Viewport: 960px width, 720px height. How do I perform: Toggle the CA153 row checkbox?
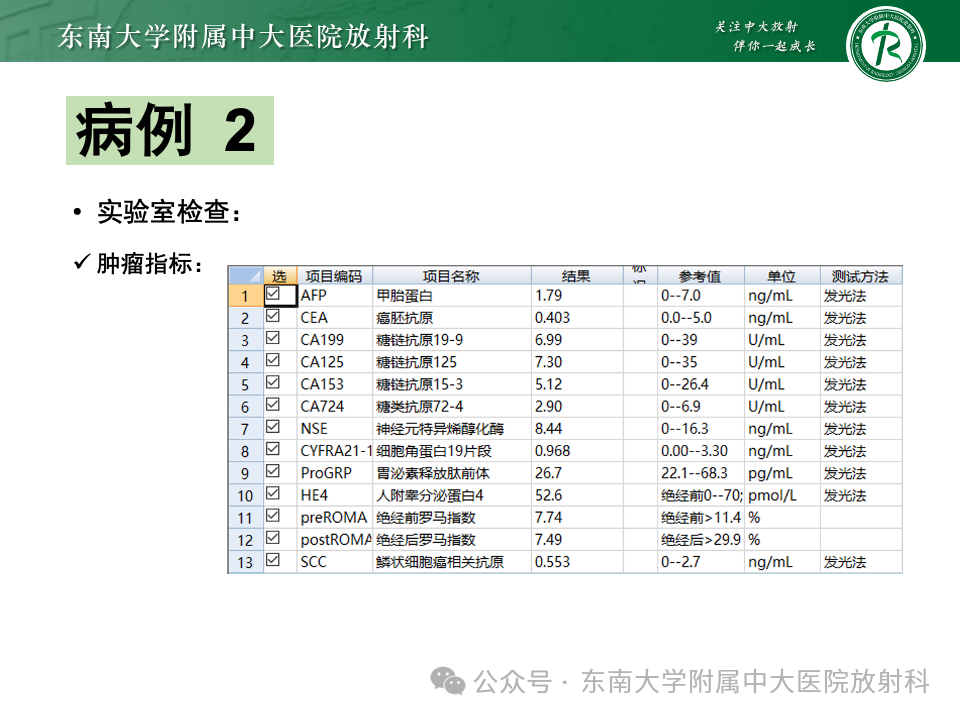coord(272,382)
